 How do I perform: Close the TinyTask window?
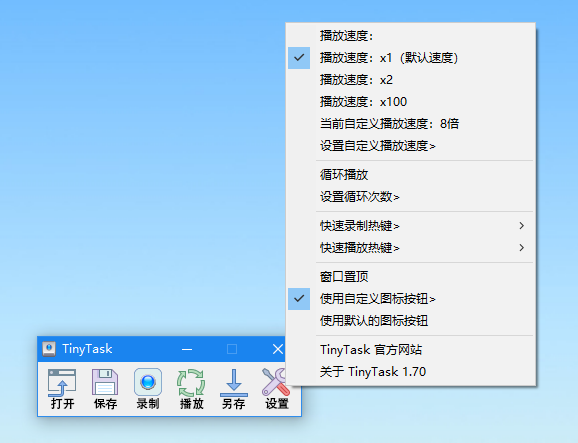pos(278,349)
